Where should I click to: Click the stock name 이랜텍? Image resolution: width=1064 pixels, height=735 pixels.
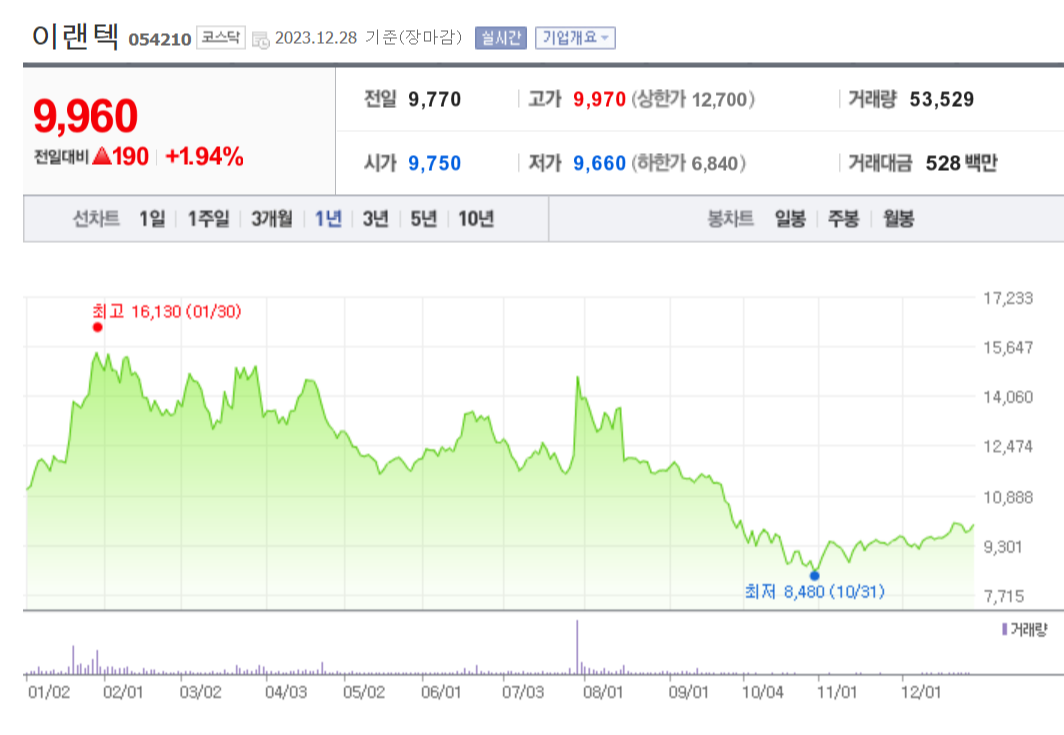point(75,36)
